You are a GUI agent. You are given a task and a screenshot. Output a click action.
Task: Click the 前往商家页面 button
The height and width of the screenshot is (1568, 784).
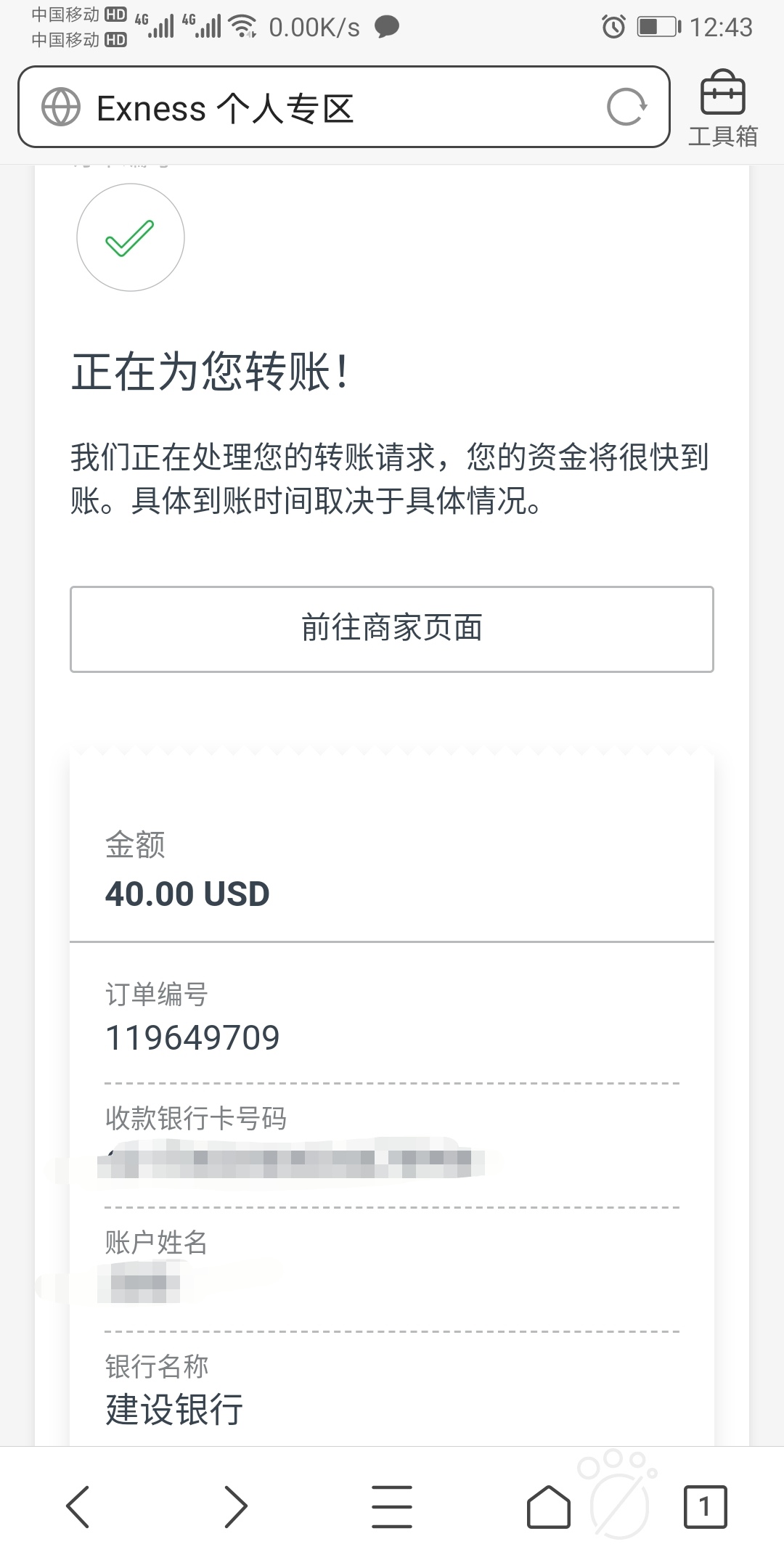click(392, 629)
